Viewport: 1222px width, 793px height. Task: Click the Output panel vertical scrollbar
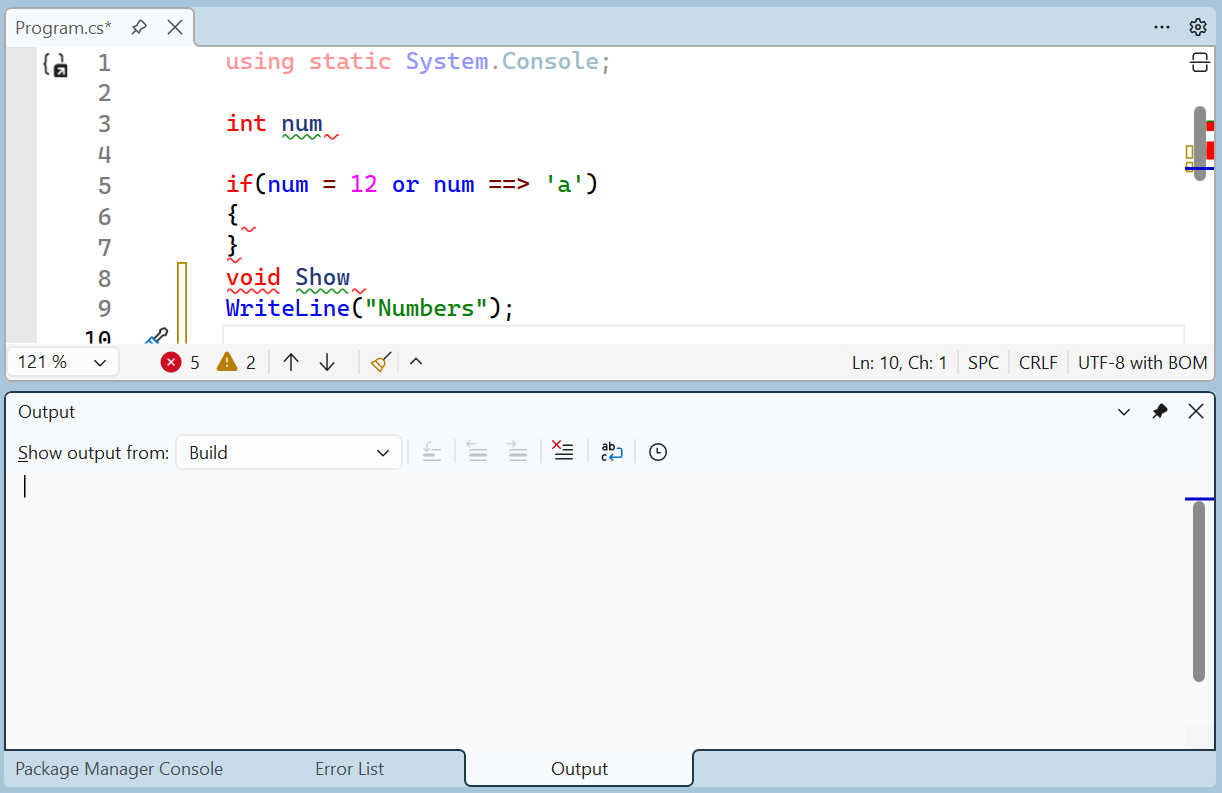point(1199,591)
